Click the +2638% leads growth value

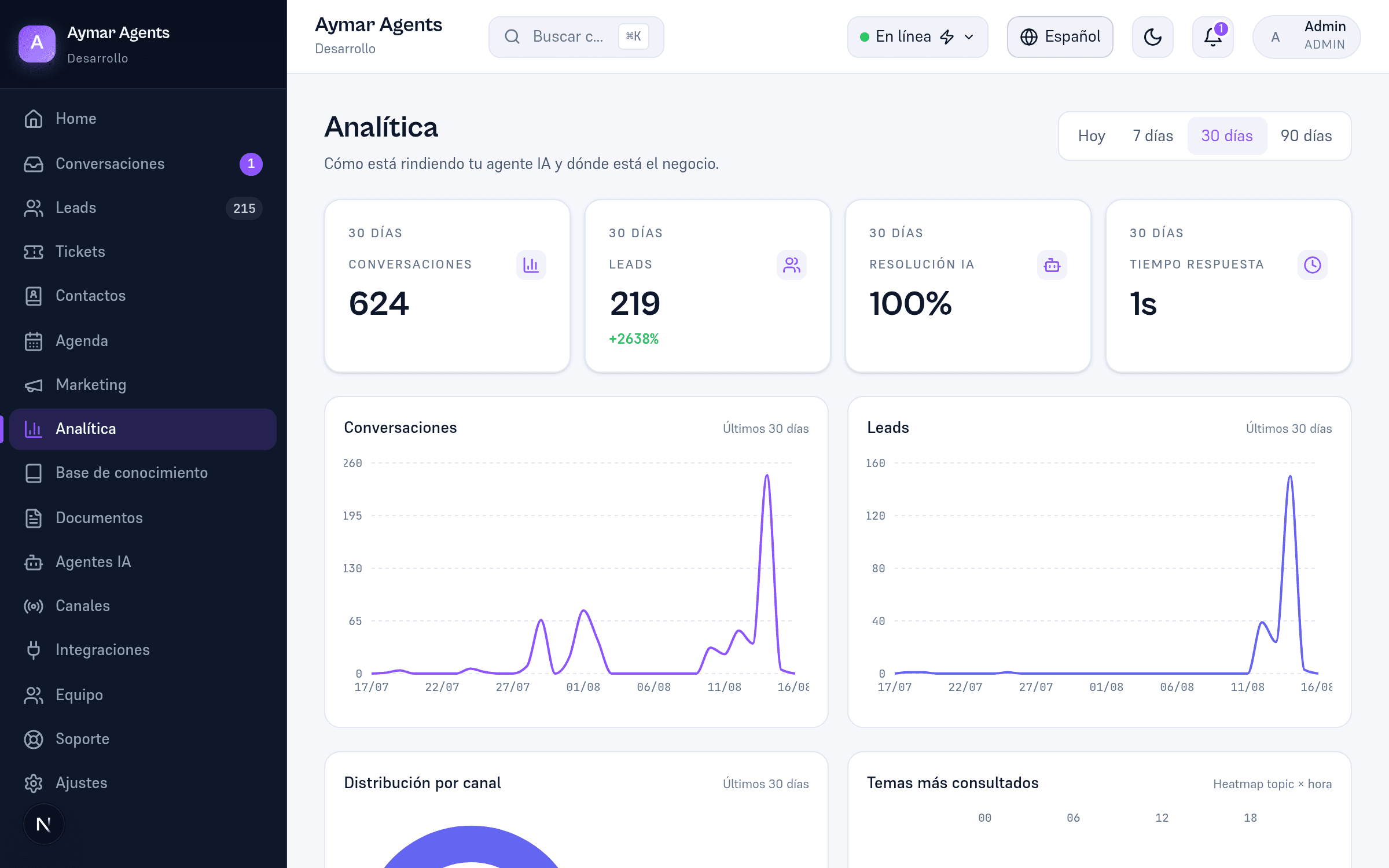pyautogui.click(x=634, y=339)
